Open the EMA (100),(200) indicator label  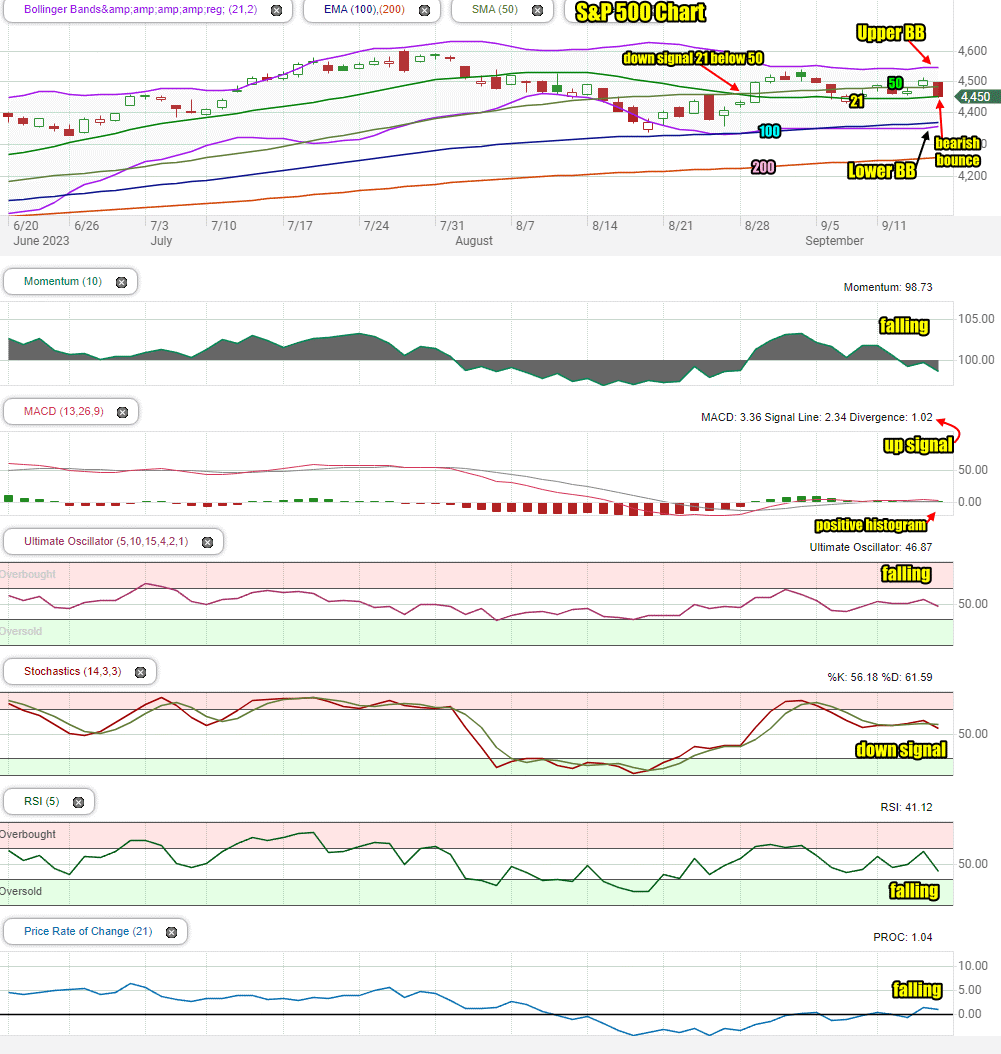pyautogui.click(x=364, y=9)
